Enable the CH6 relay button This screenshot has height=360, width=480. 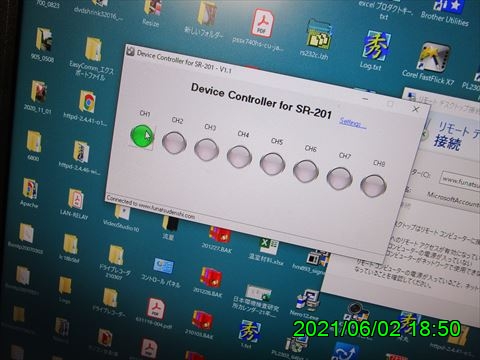click(x=306, y=171)
